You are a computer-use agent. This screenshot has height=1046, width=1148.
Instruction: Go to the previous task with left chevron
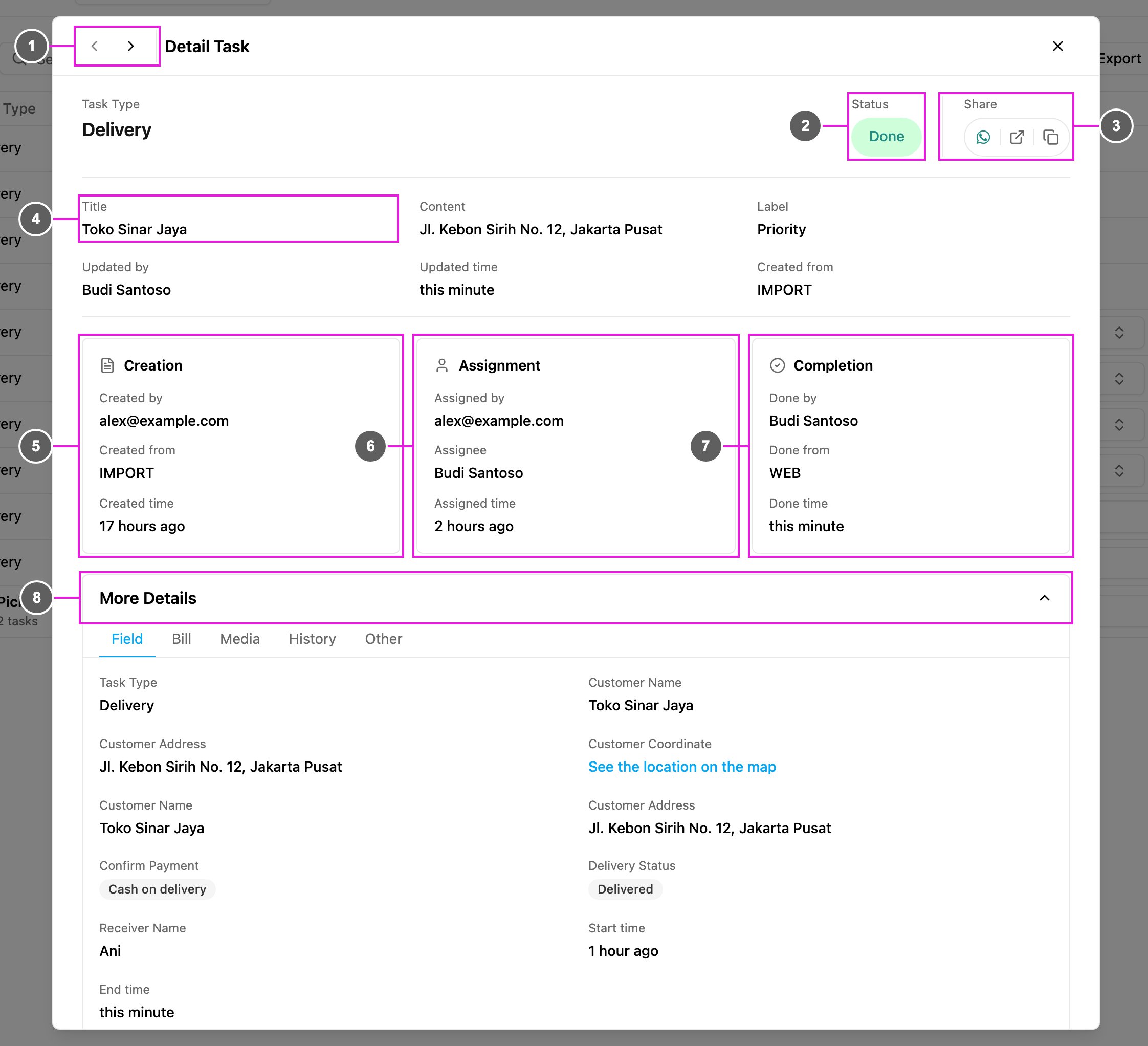[95, 46]
